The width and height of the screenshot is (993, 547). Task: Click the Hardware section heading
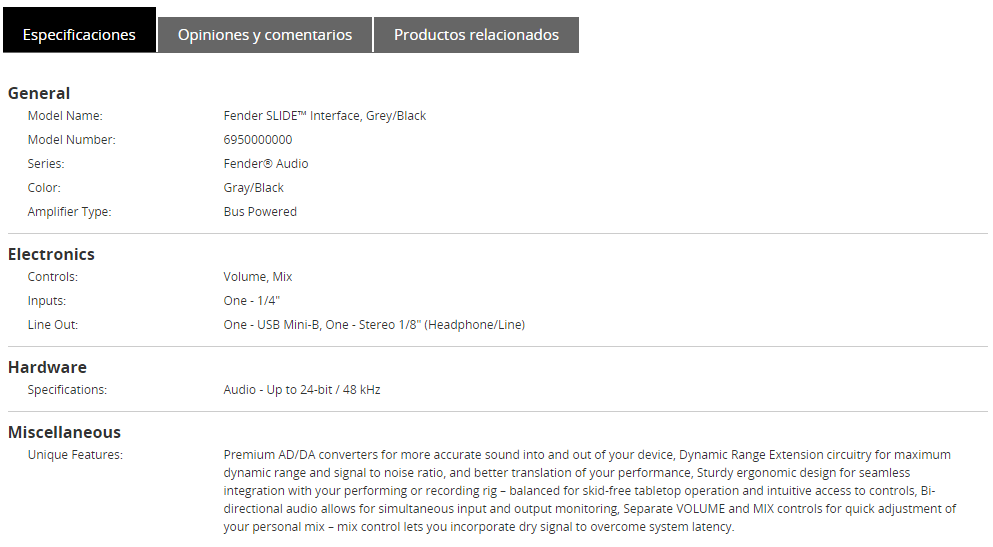[47, 367]
